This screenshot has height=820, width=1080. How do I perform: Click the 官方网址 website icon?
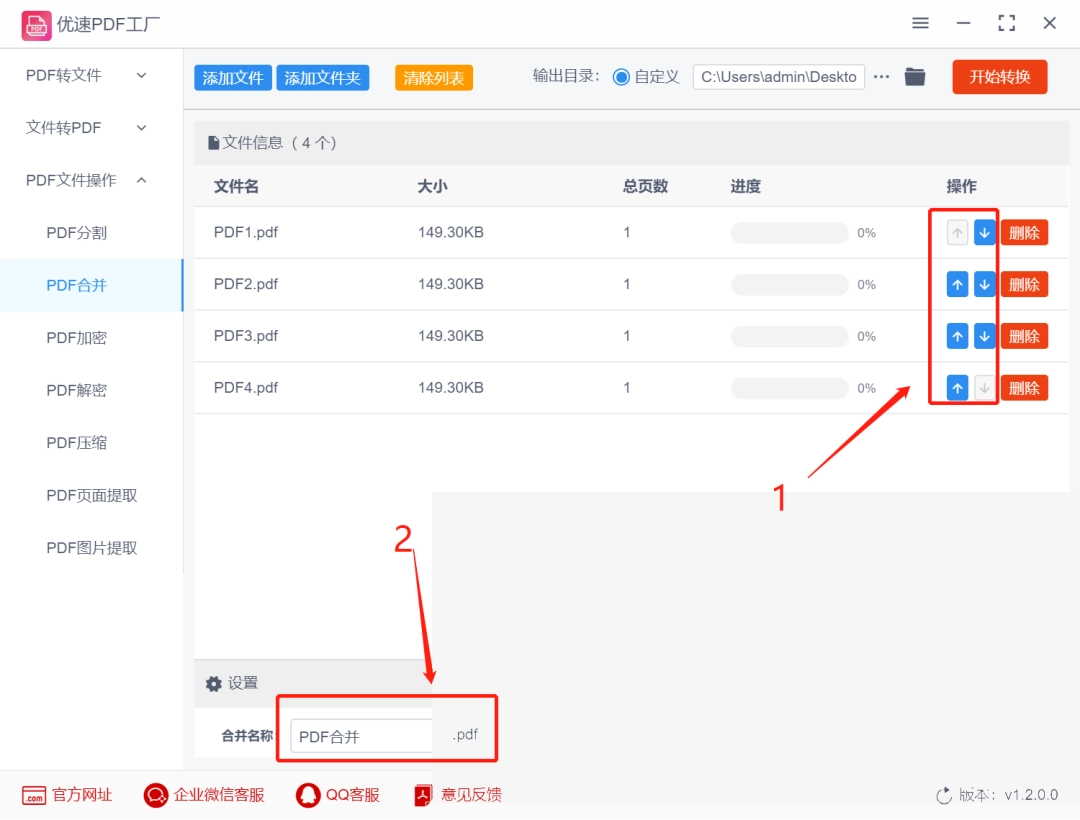tap(34, 795)
